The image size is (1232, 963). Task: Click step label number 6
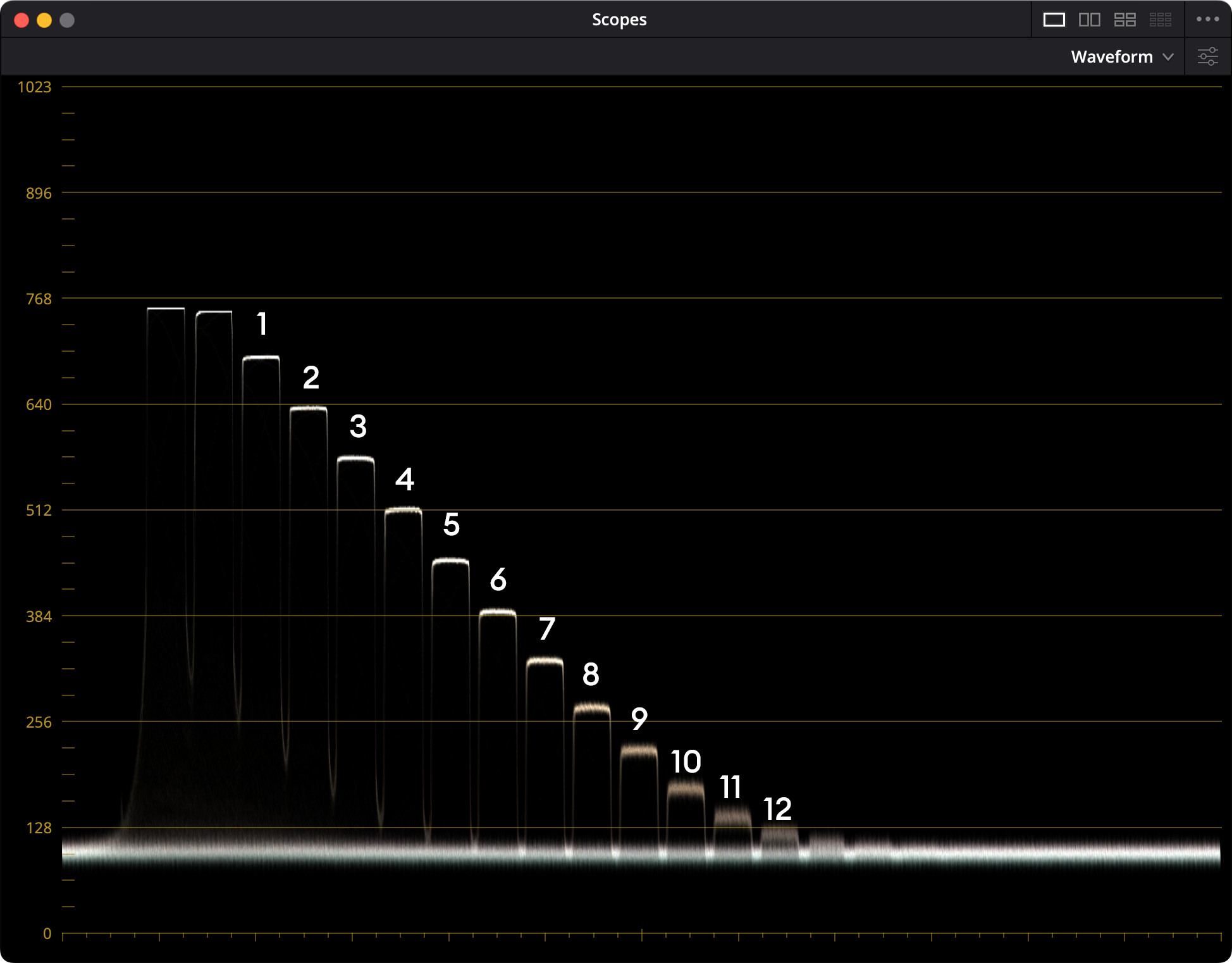498,580
